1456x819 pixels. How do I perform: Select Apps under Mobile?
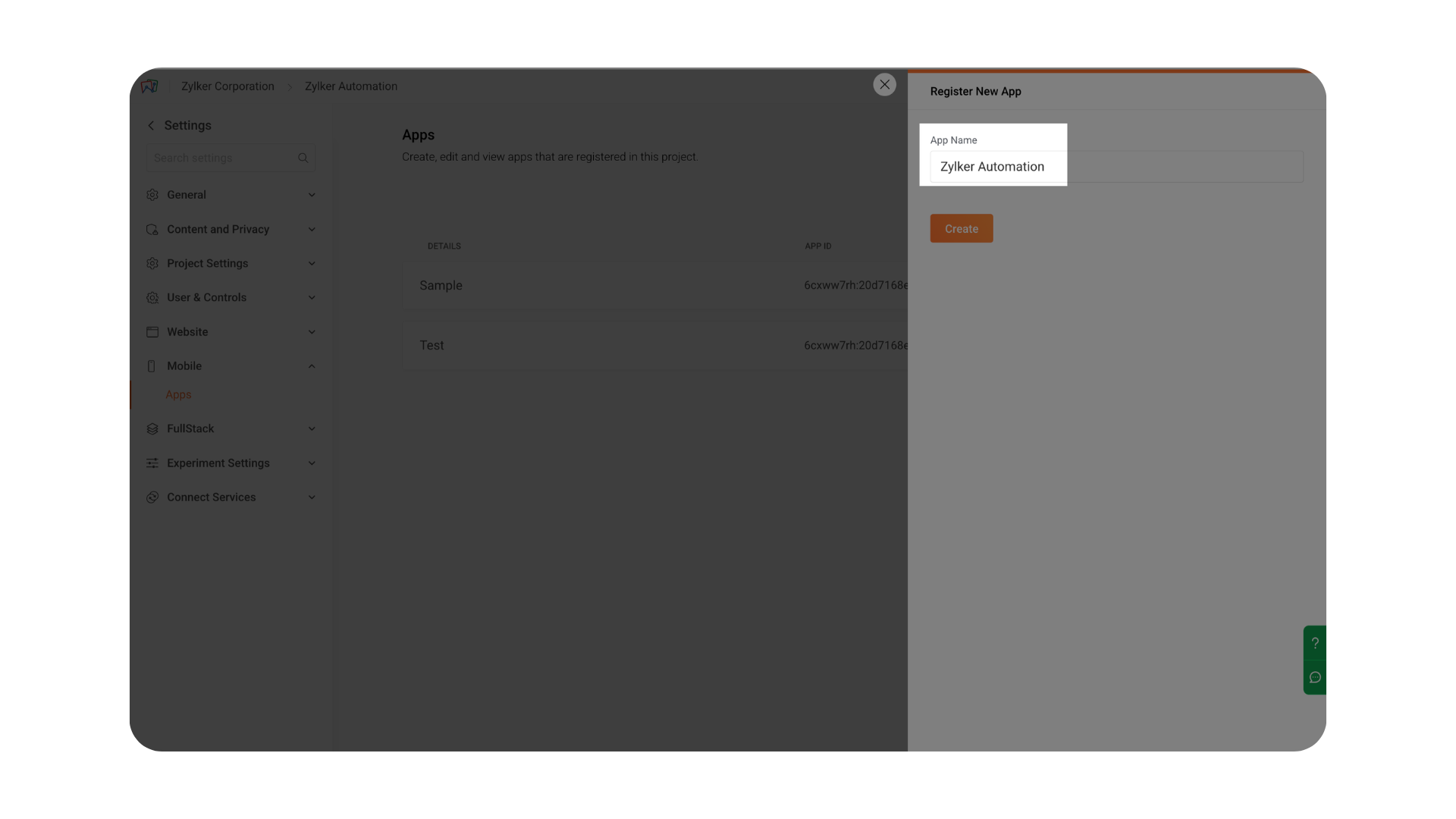pyautogui.click(x=178, y=395)
